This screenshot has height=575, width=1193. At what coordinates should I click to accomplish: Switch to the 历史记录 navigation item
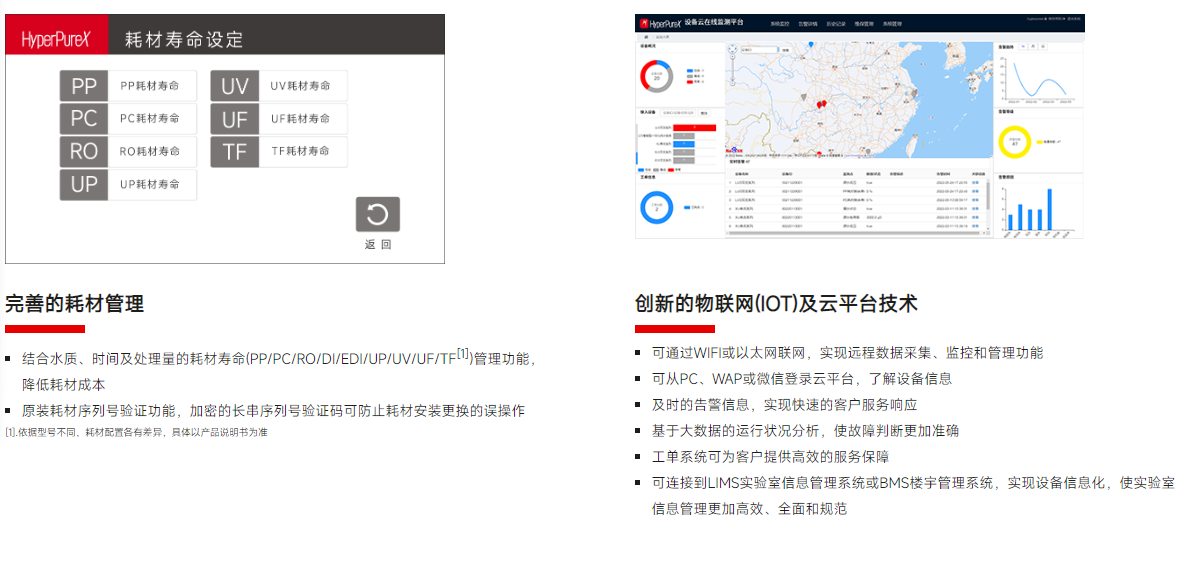835,22
